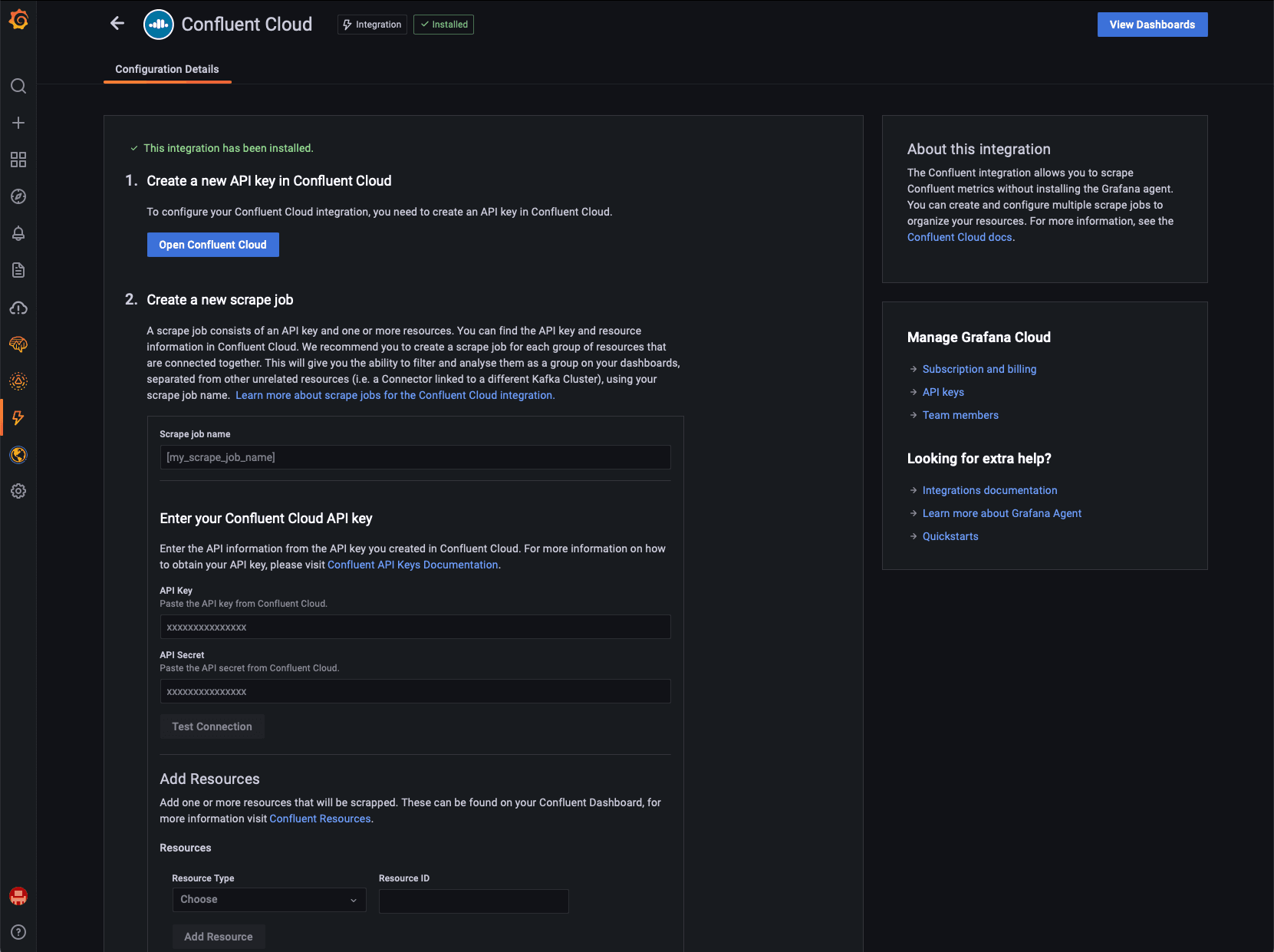Select the Configuration Details tab
Image resolution: width=1274 pixels, height=952 pixels.
(x=167, y=69)
